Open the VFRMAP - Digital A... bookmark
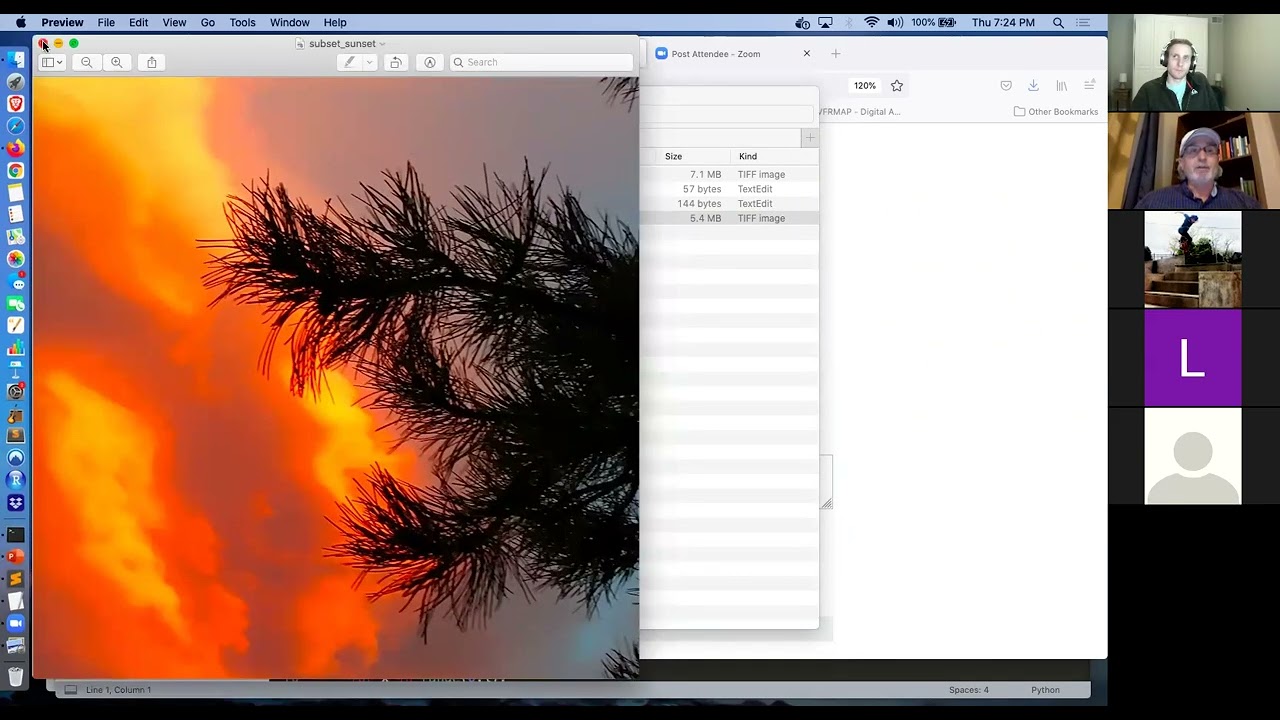 tap(860, 112)
